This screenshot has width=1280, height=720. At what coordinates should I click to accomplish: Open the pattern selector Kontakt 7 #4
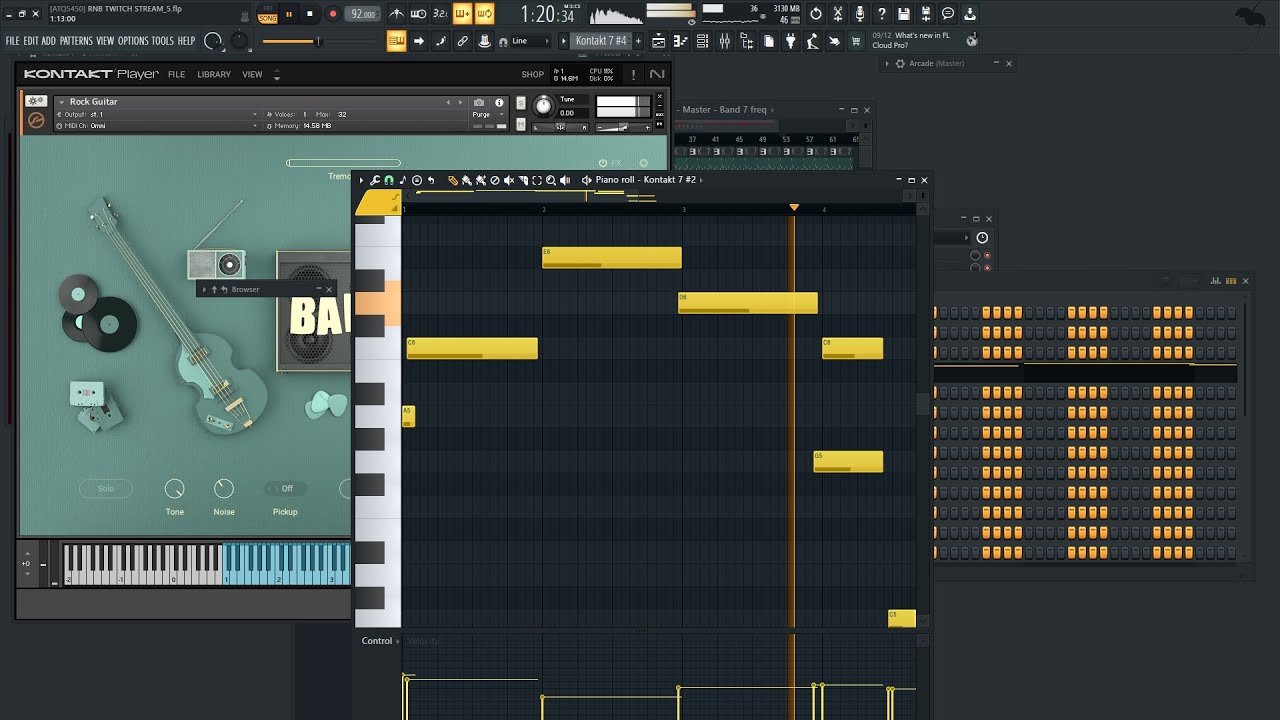[601, 41]
